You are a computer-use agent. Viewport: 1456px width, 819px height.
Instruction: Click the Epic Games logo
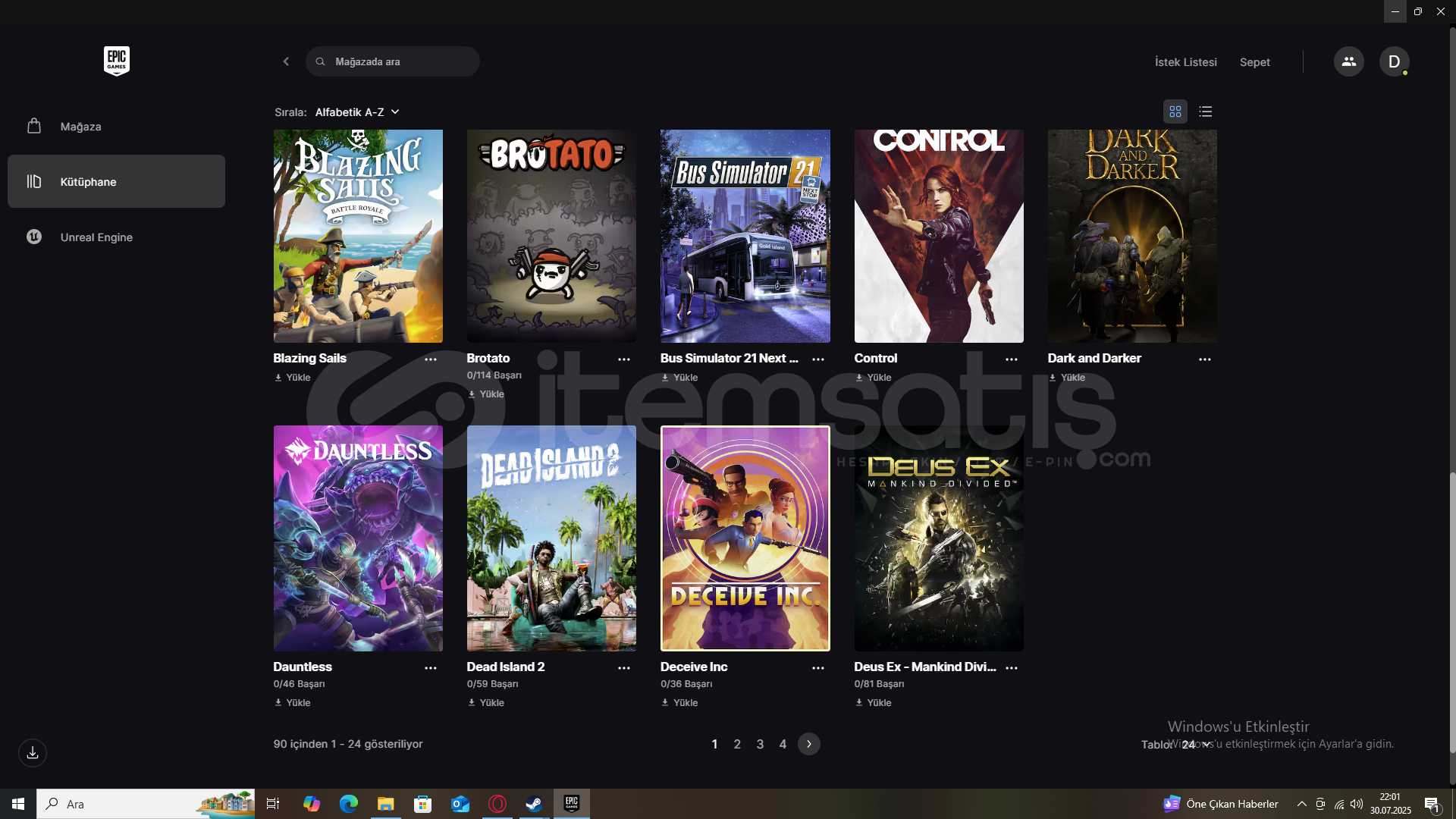117,61
